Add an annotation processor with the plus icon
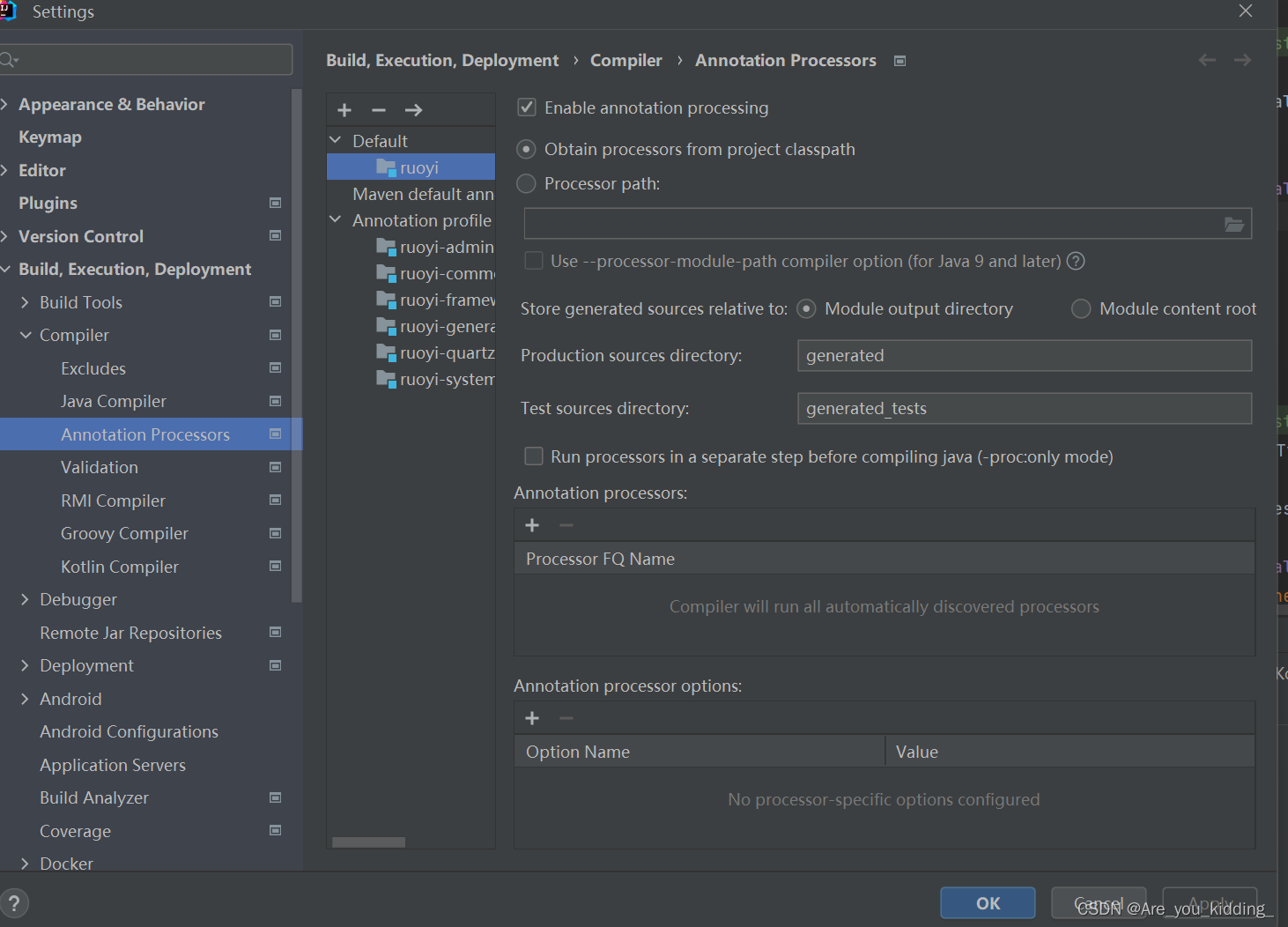The image size is (1288, 927). point(532,524)
